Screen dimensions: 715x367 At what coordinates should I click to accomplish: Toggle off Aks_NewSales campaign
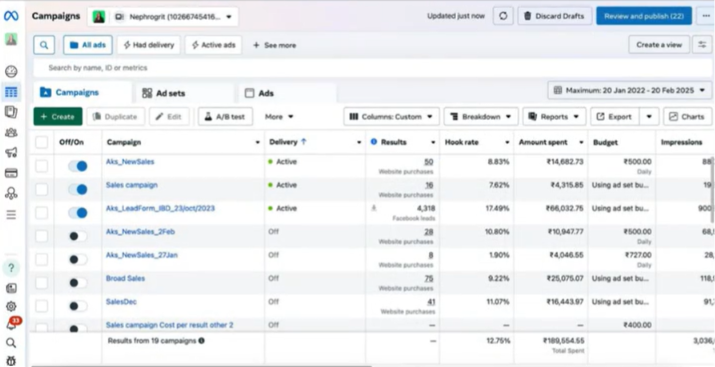click(x=78, y=166)
